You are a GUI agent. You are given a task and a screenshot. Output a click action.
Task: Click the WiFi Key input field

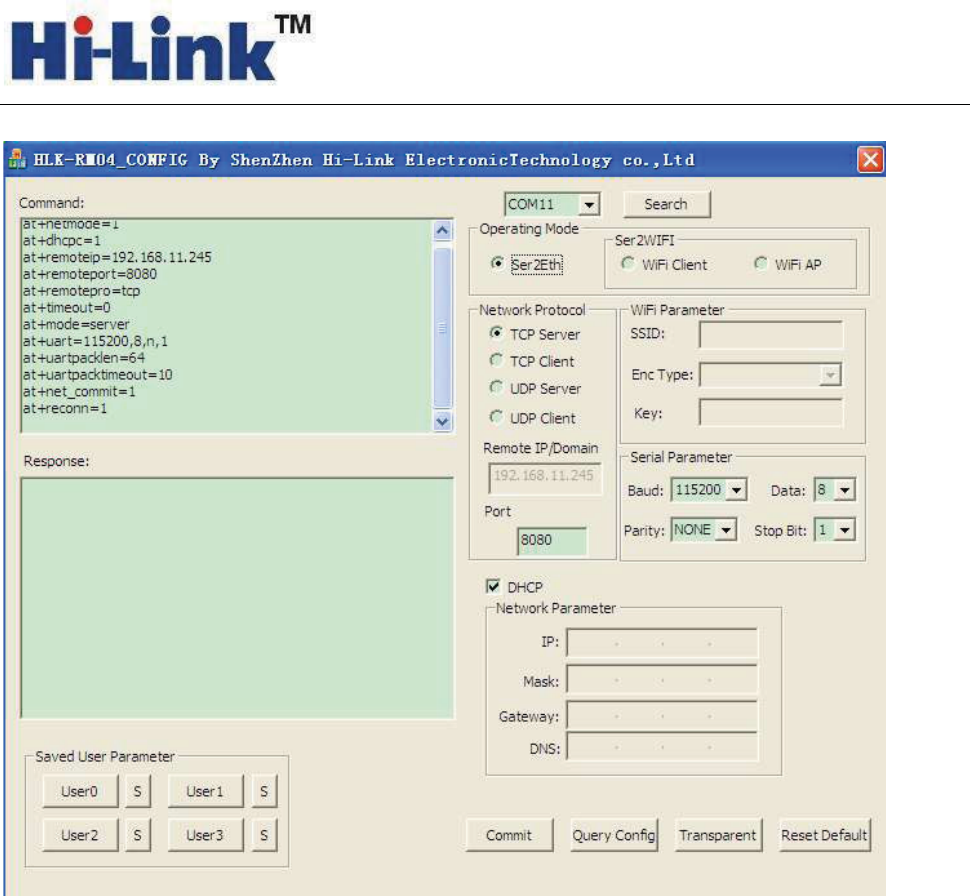[771, 413]
